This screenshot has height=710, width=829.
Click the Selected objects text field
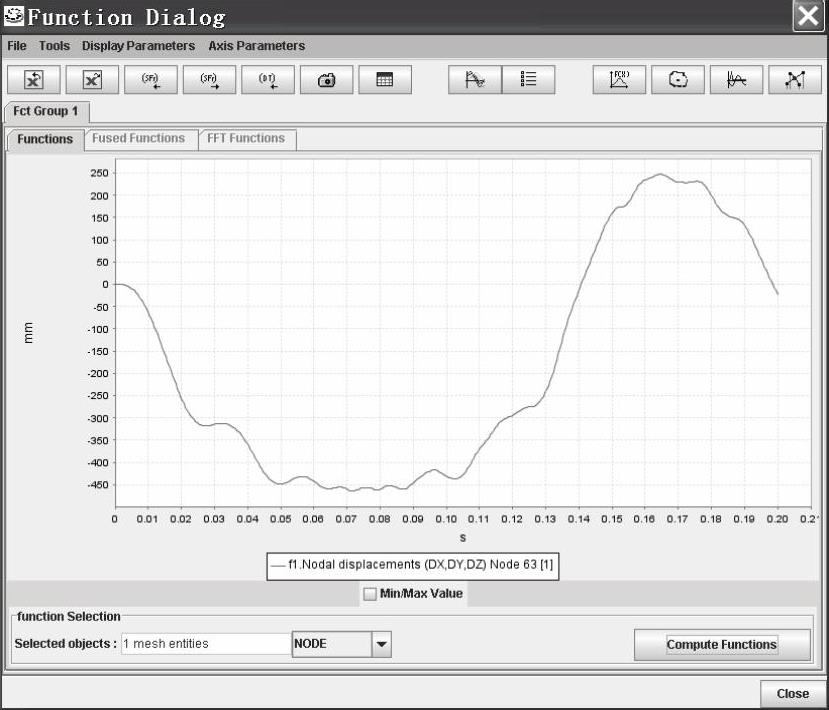pyautogui.click(x=205, y=644)
